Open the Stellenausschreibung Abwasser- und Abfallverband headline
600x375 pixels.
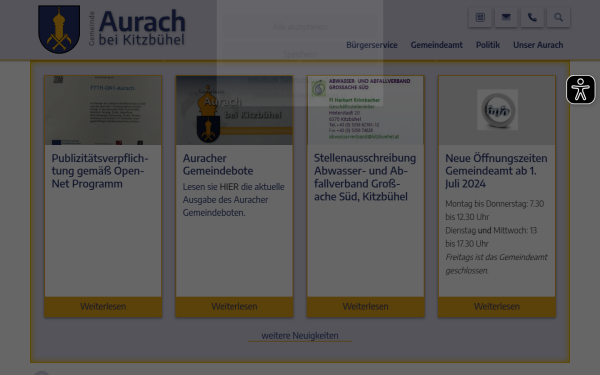[x=365, y=177]
